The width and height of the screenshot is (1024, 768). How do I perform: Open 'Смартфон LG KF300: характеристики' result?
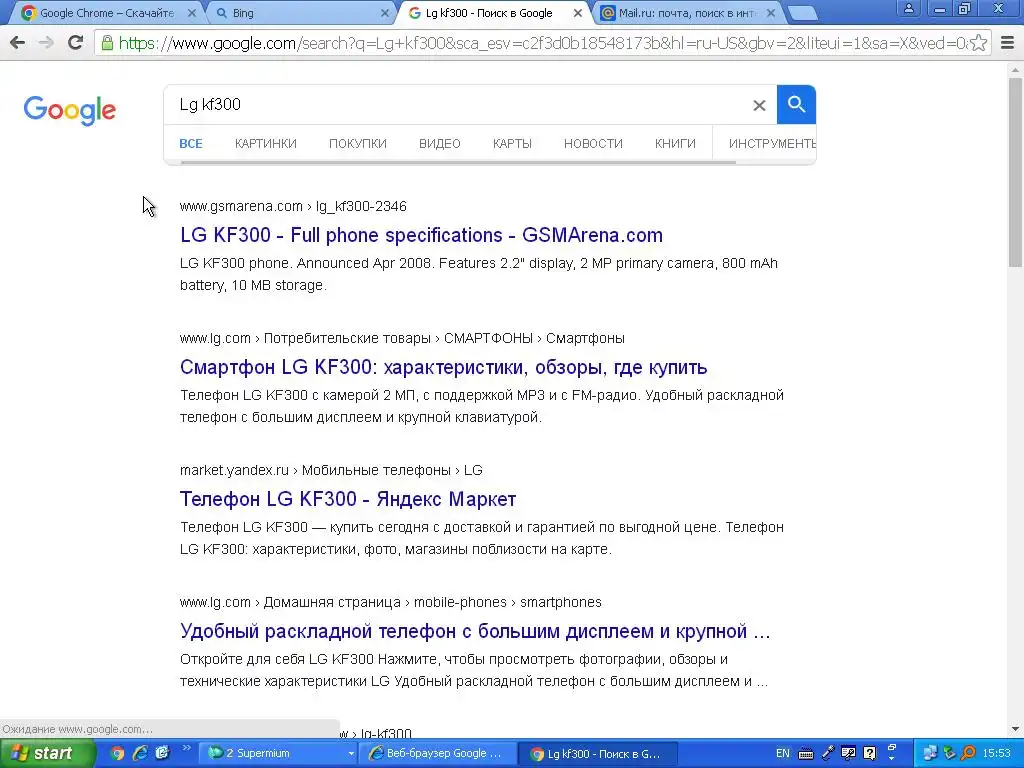443,367
